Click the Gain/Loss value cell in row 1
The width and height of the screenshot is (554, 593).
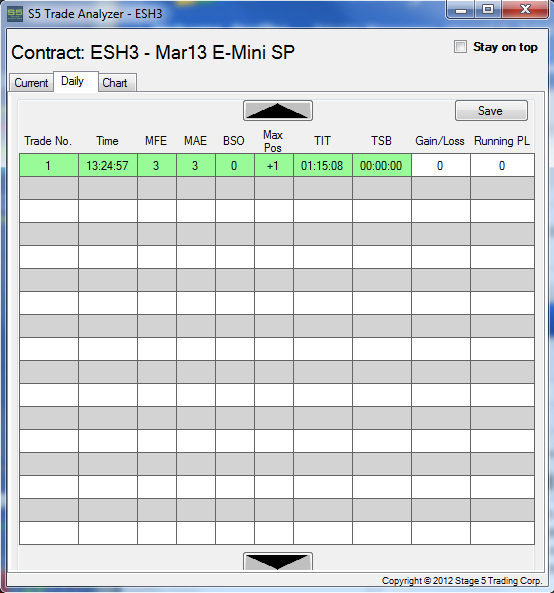(441, 165)
